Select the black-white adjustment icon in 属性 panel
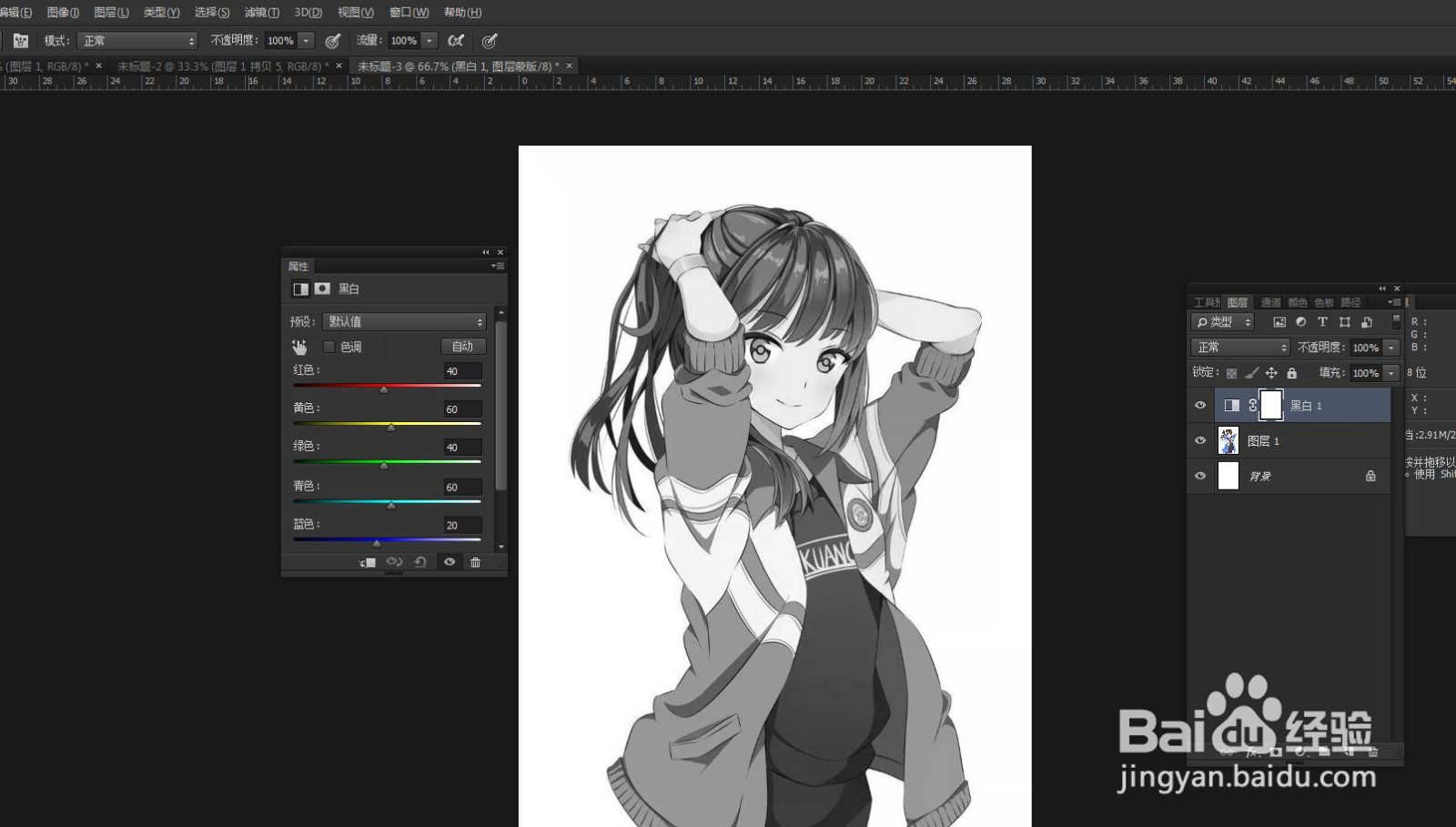1456x827 pixels. tap(300, 288)
